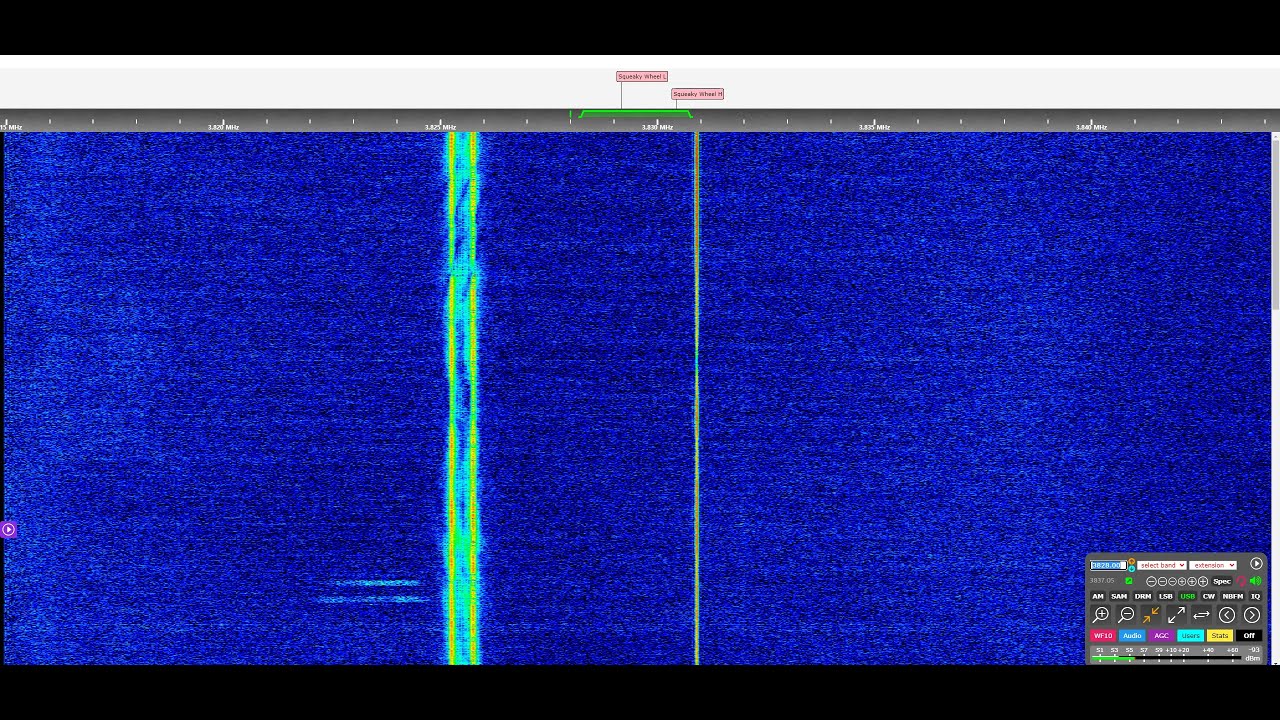Click the Squeaky Wheel H label

pos(698,94)
